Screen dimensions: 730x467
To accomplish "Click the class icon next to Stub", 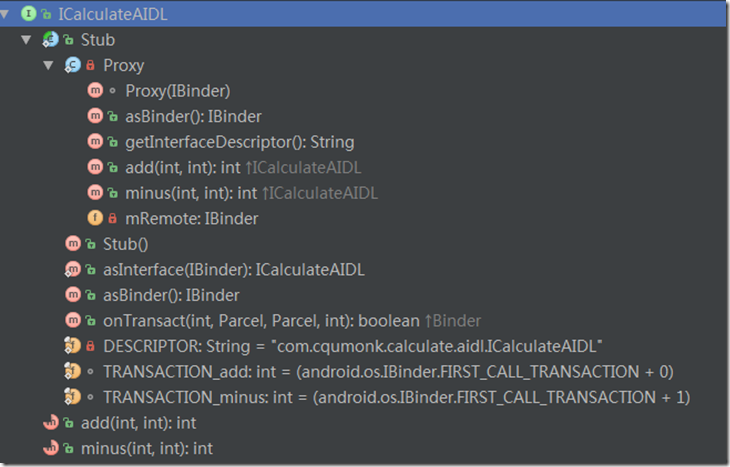I will tap(49, 40).
